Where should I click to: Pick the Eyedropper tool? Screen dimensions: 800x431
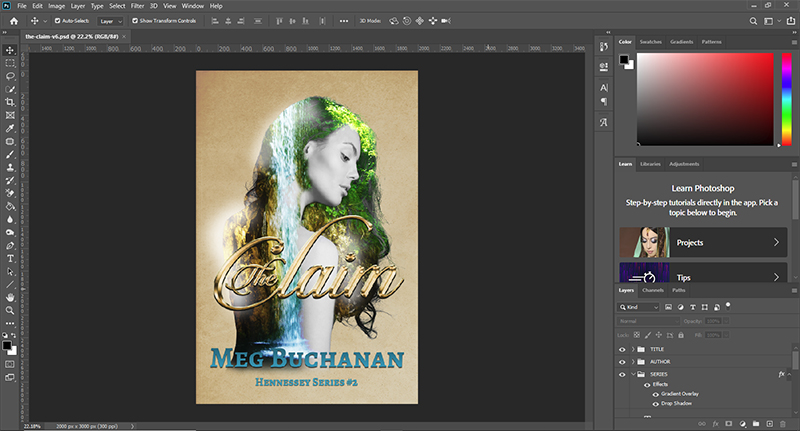pos(10,129)
